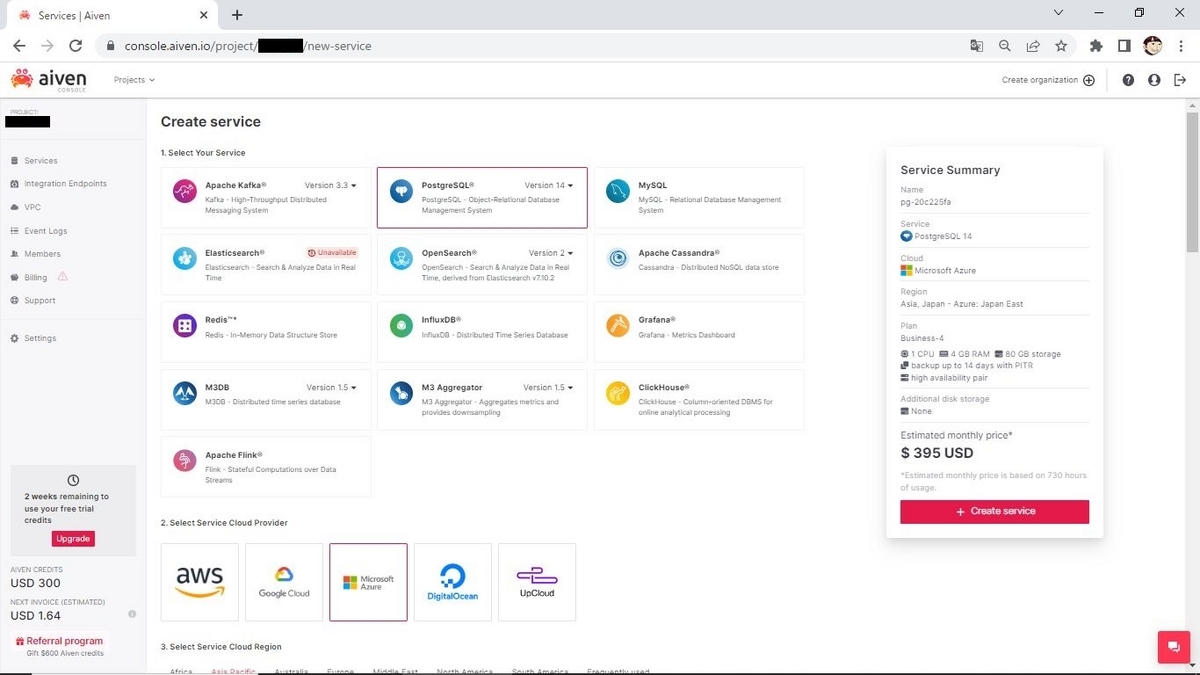Image resolution: width=1200 pixels, height=675 pixels.
Task: Choose the InfluxDB service icon
Action: click(401, 325)
